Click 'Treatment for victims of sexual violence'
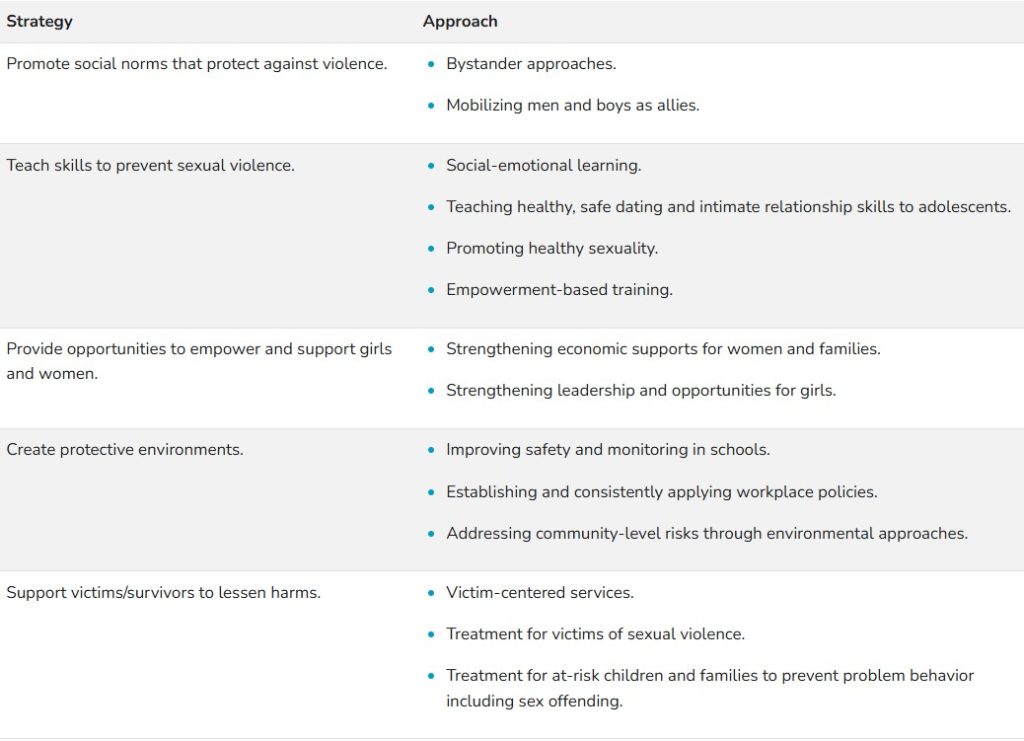The height and width of the screenshot is (741, 1024). (596, 634)
